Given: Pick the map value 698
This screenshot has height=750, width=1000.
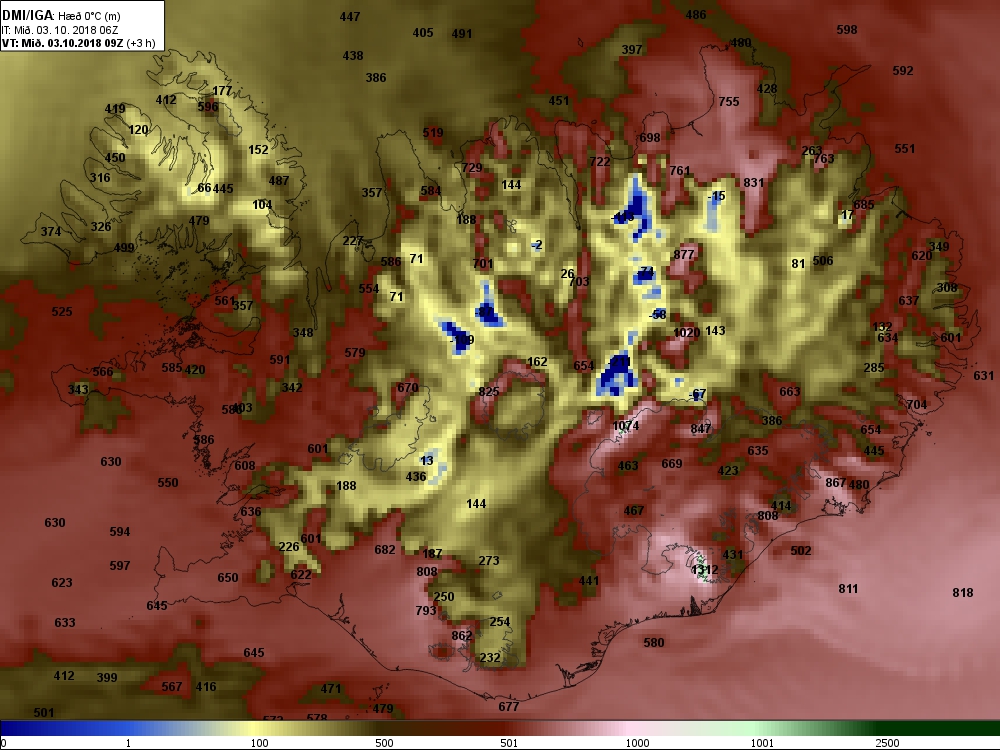Looking at the screenshot, I should click(650, 137).
